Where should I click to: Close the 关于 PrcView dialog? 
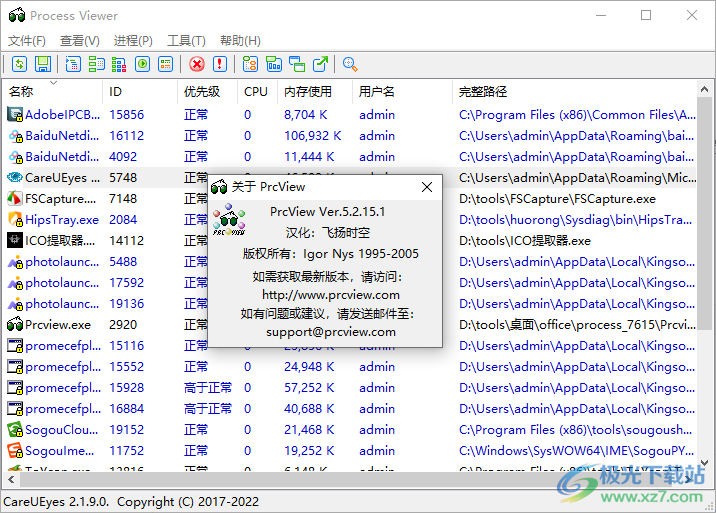coord(427,187)
